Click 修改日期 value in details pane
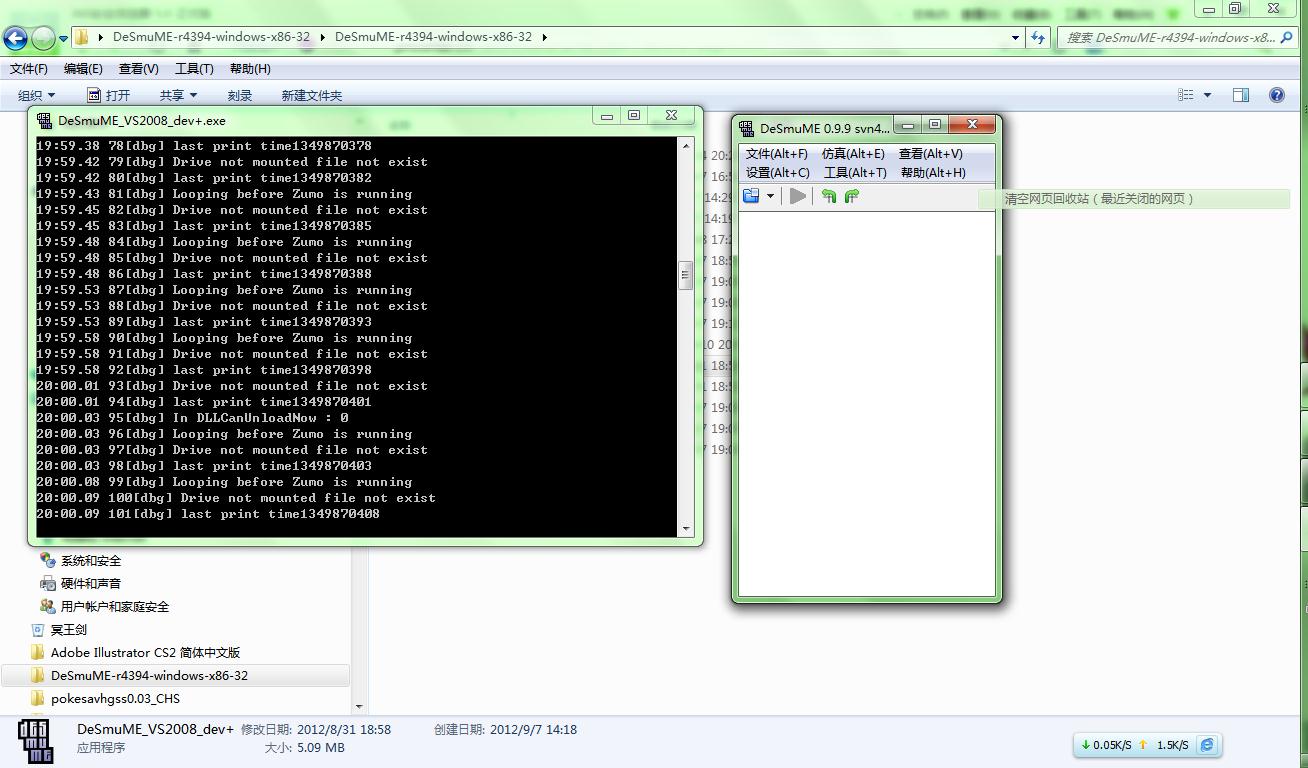 coord(342,730)
